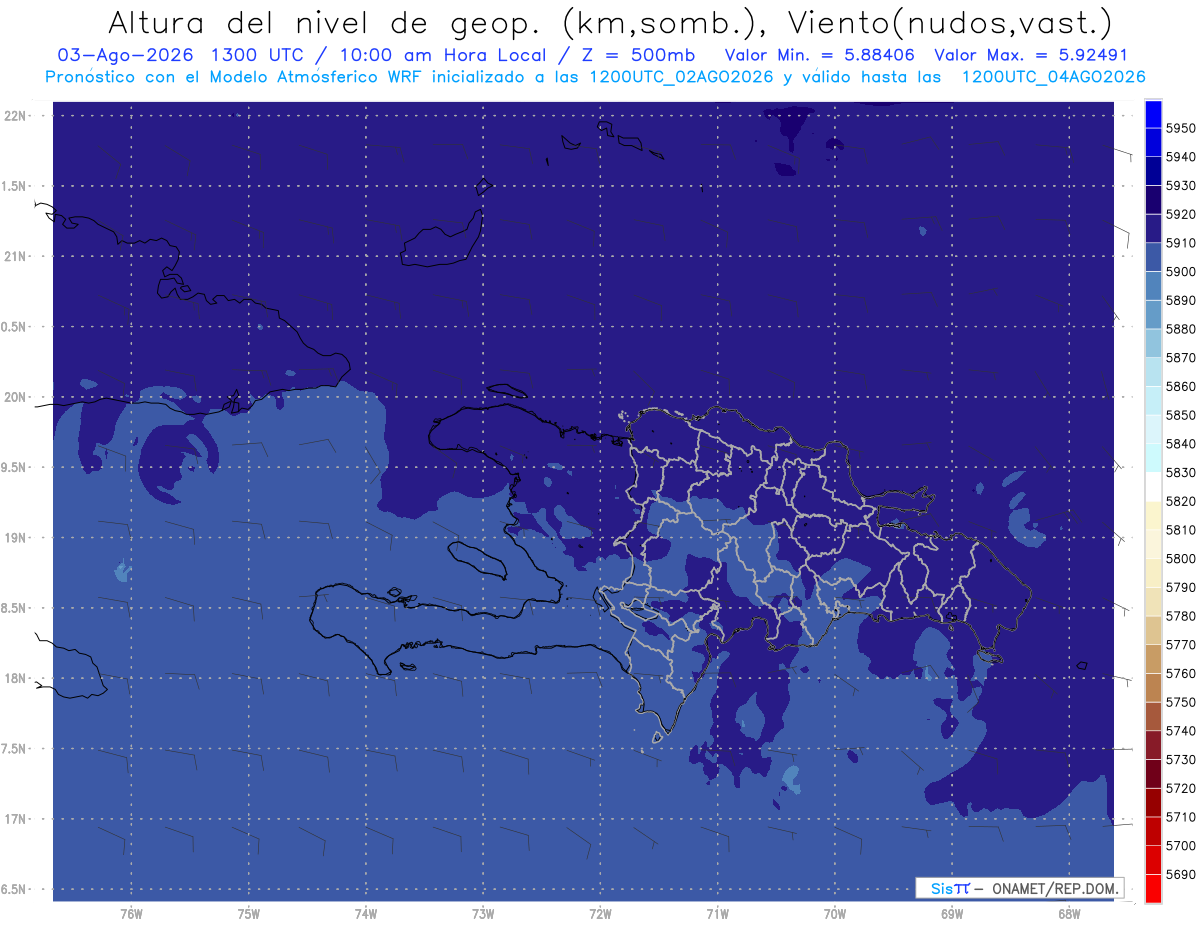Click the '71W' longitude axis label
Screen dimensions: 1200x927
(717, 914)
